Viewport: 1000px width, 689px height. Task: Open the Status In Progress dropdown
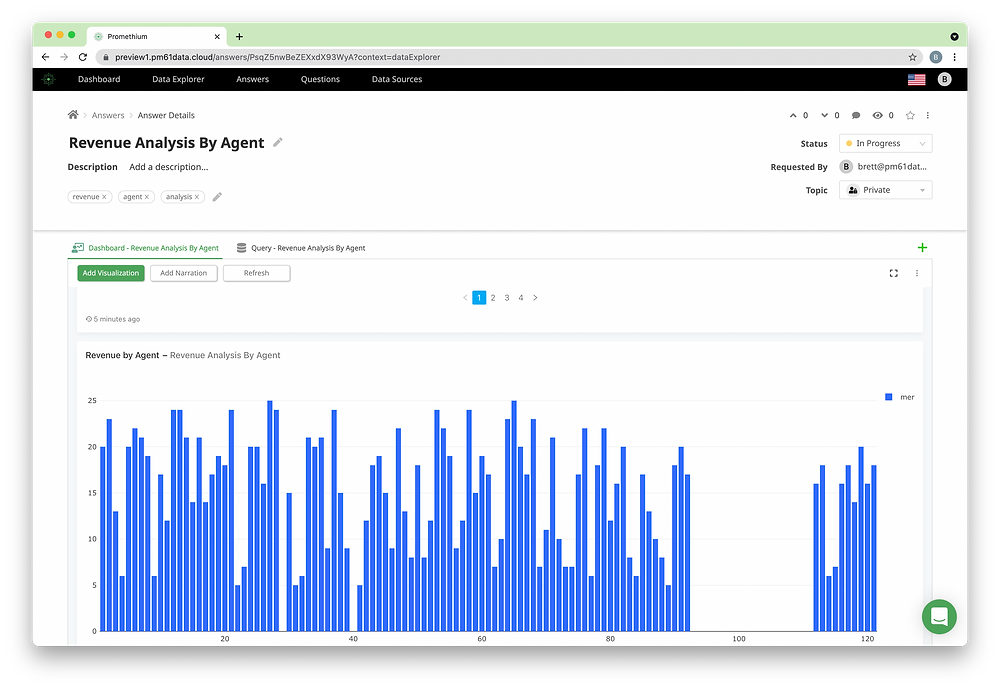pos(884,143)
